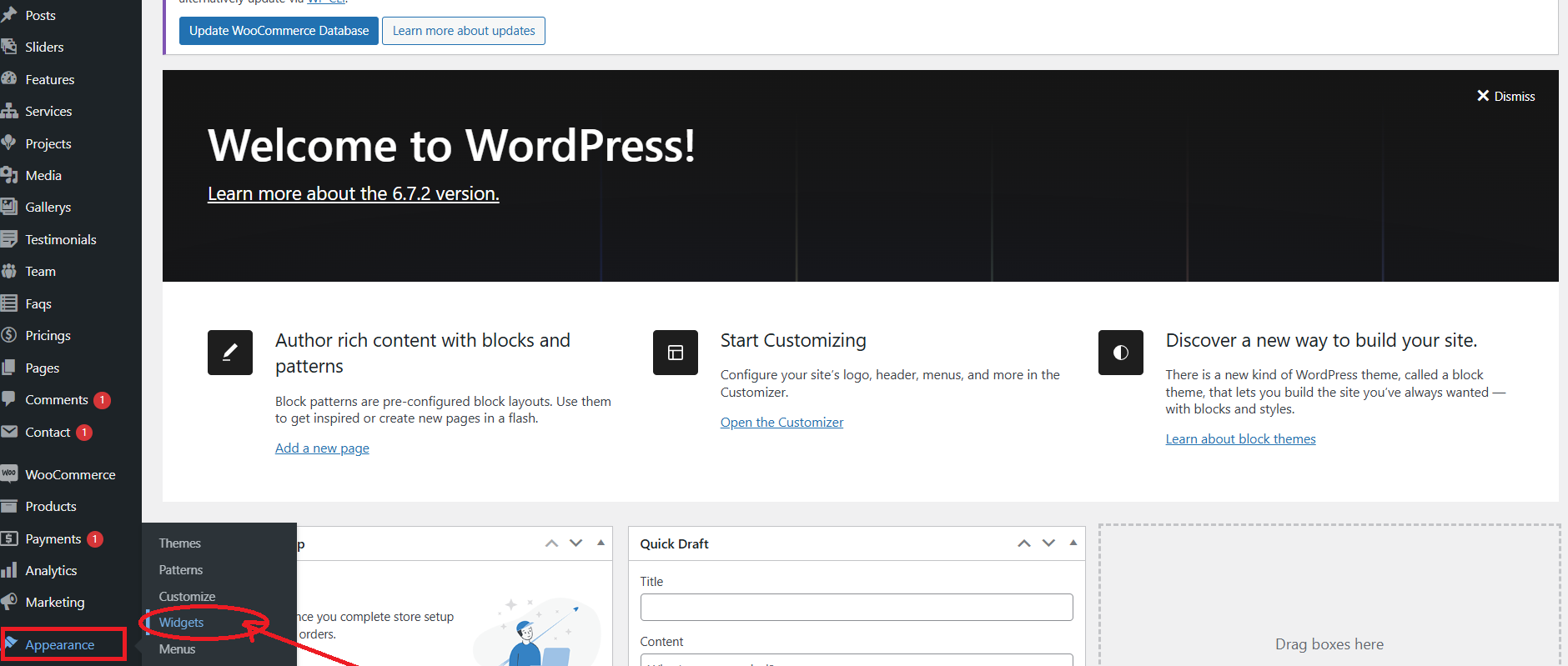Click the WooCommerce sidebar icon

pos(9,474)
